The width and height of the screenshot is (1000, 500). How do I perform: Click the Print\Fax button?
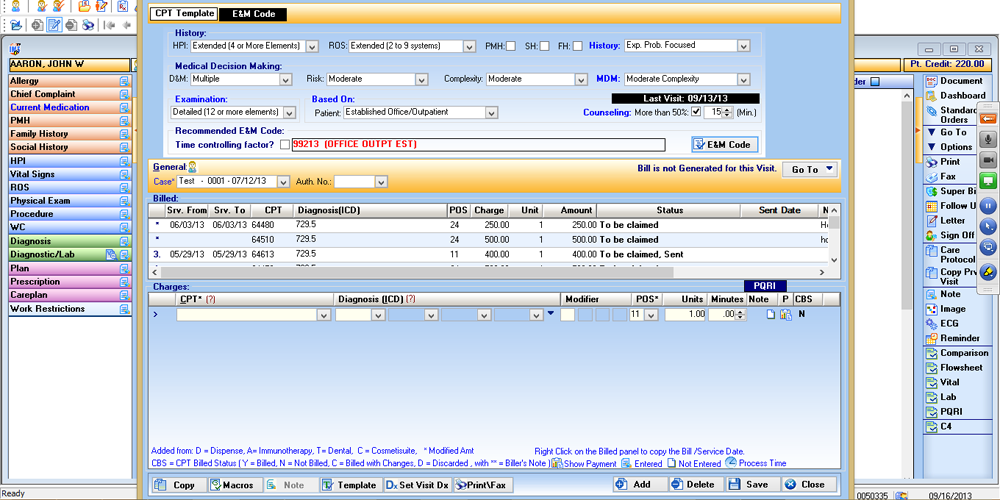(483, 485)
